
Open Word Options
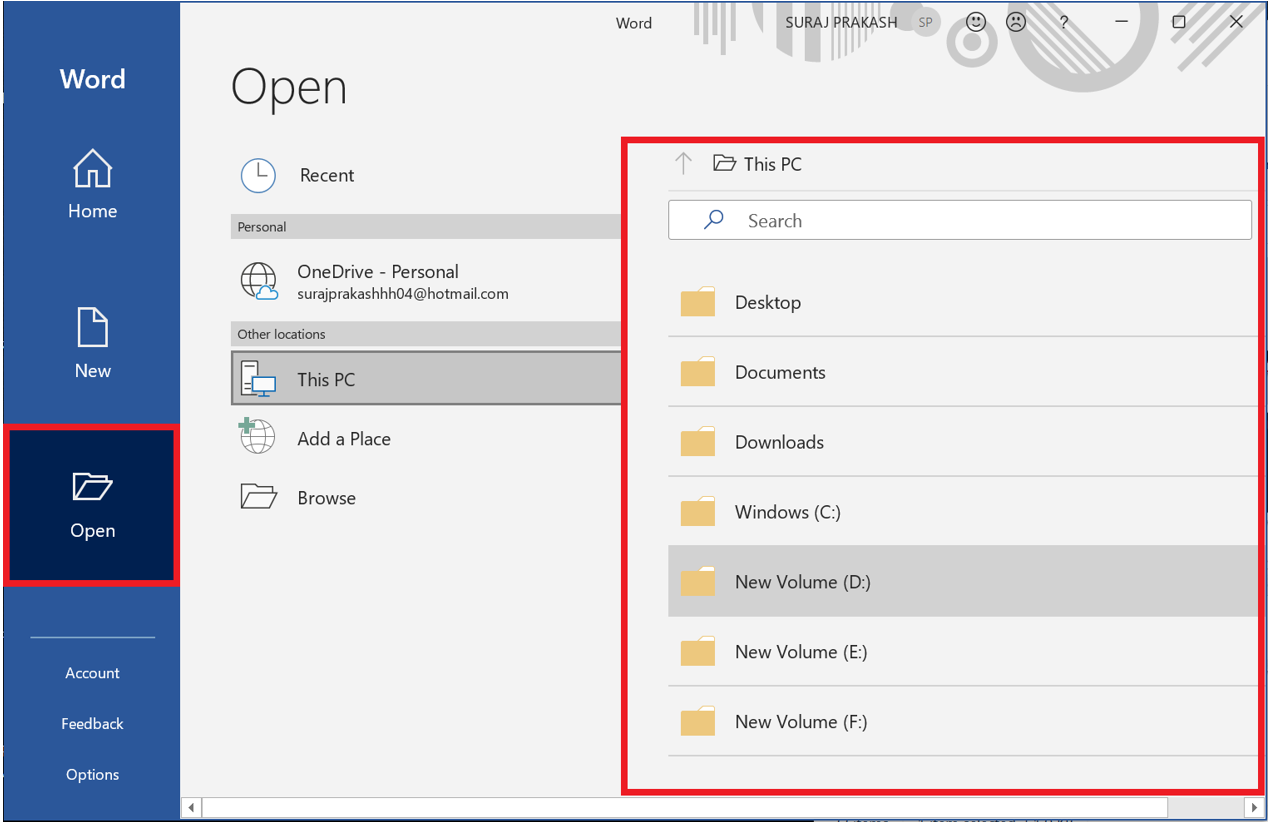pos(92,775)
